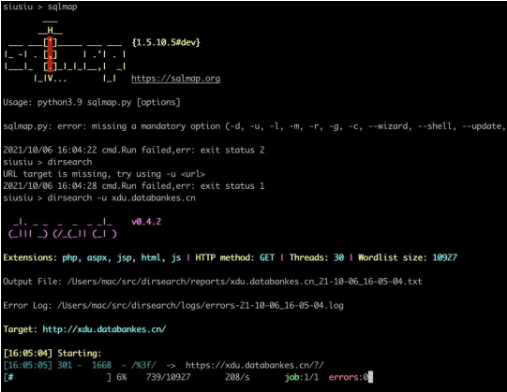The height and width of the screenshot is (392, 507).
Task: Click the sqlmap version {1.5.10.5#dev} text
Action: pyautogui.click(x=166, y=42)
